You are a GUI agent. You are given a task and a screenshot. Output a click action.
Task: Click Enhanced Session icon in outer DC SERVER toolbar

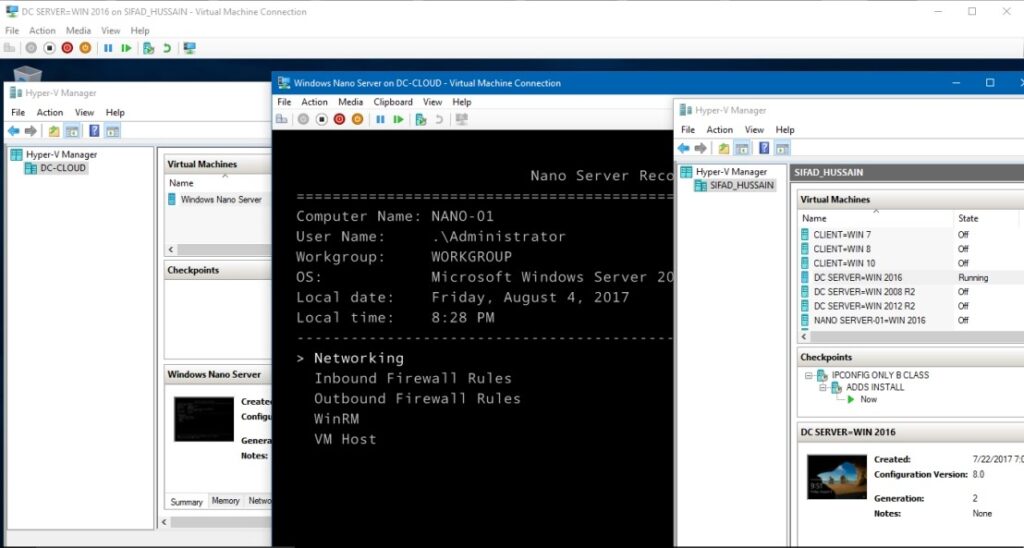click(189, 48)
